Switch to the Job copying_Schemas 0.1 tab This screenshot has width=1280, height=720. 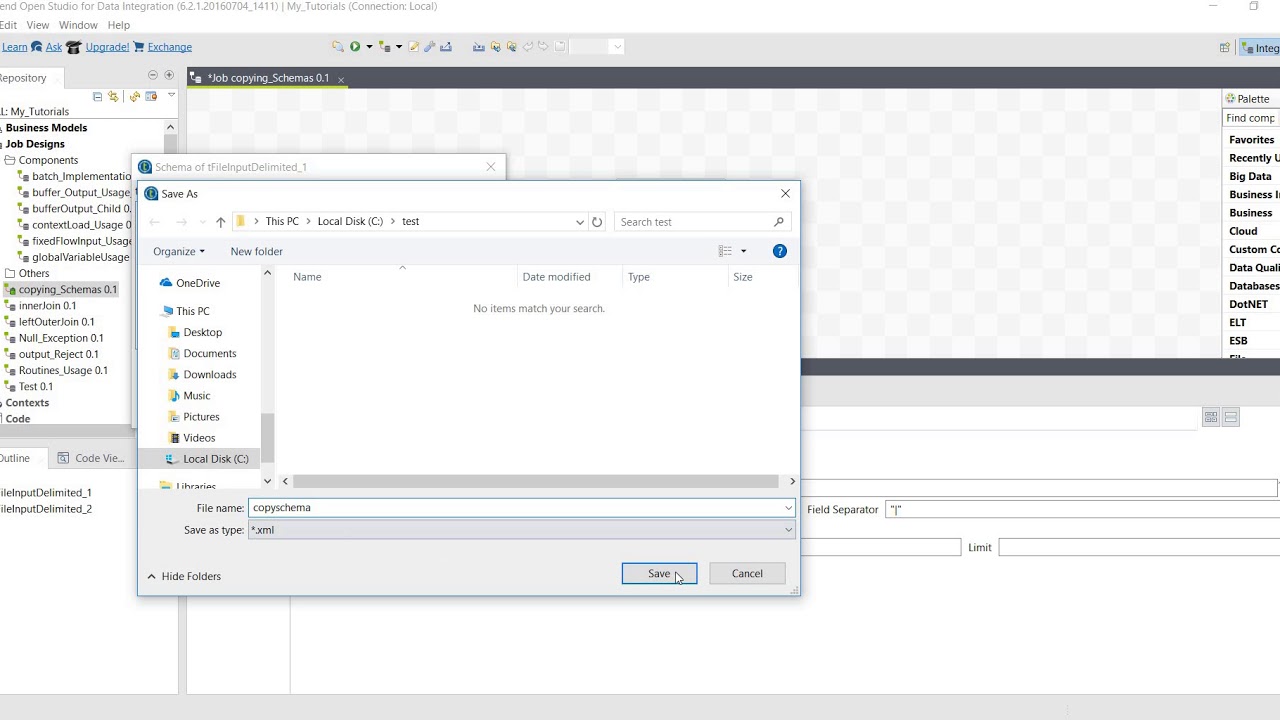click(x=267, y=78)
